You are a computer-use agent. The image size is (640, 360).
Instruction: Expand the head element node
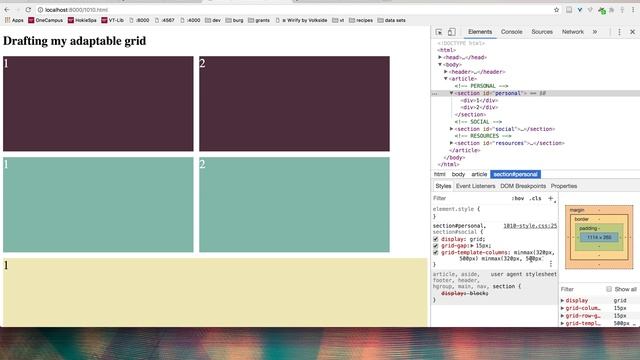[440, 58]
